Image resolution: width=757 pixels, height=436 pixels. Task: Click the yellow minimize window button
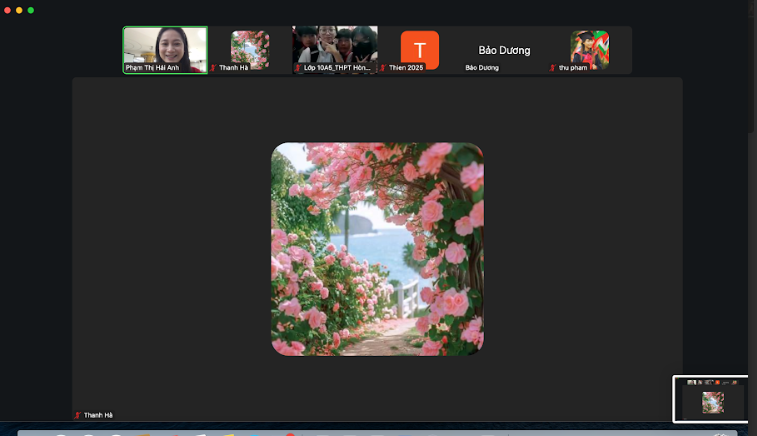(18, 10)
